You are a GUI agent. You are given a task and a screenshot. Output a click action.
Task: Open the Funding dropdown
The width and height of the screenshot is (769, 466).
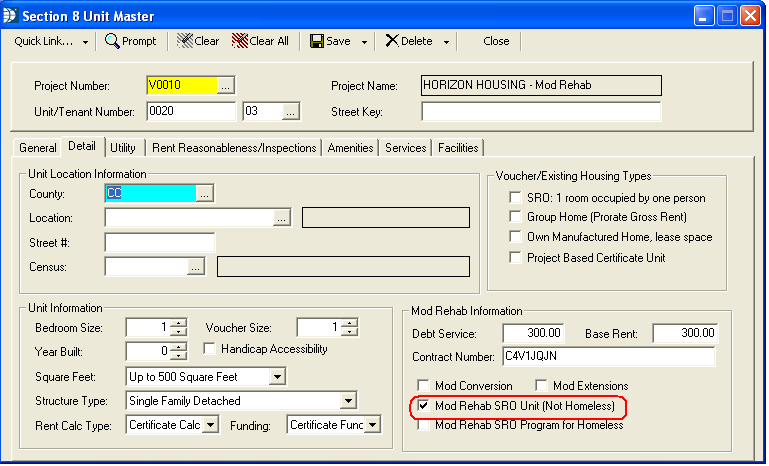point(373,425)
